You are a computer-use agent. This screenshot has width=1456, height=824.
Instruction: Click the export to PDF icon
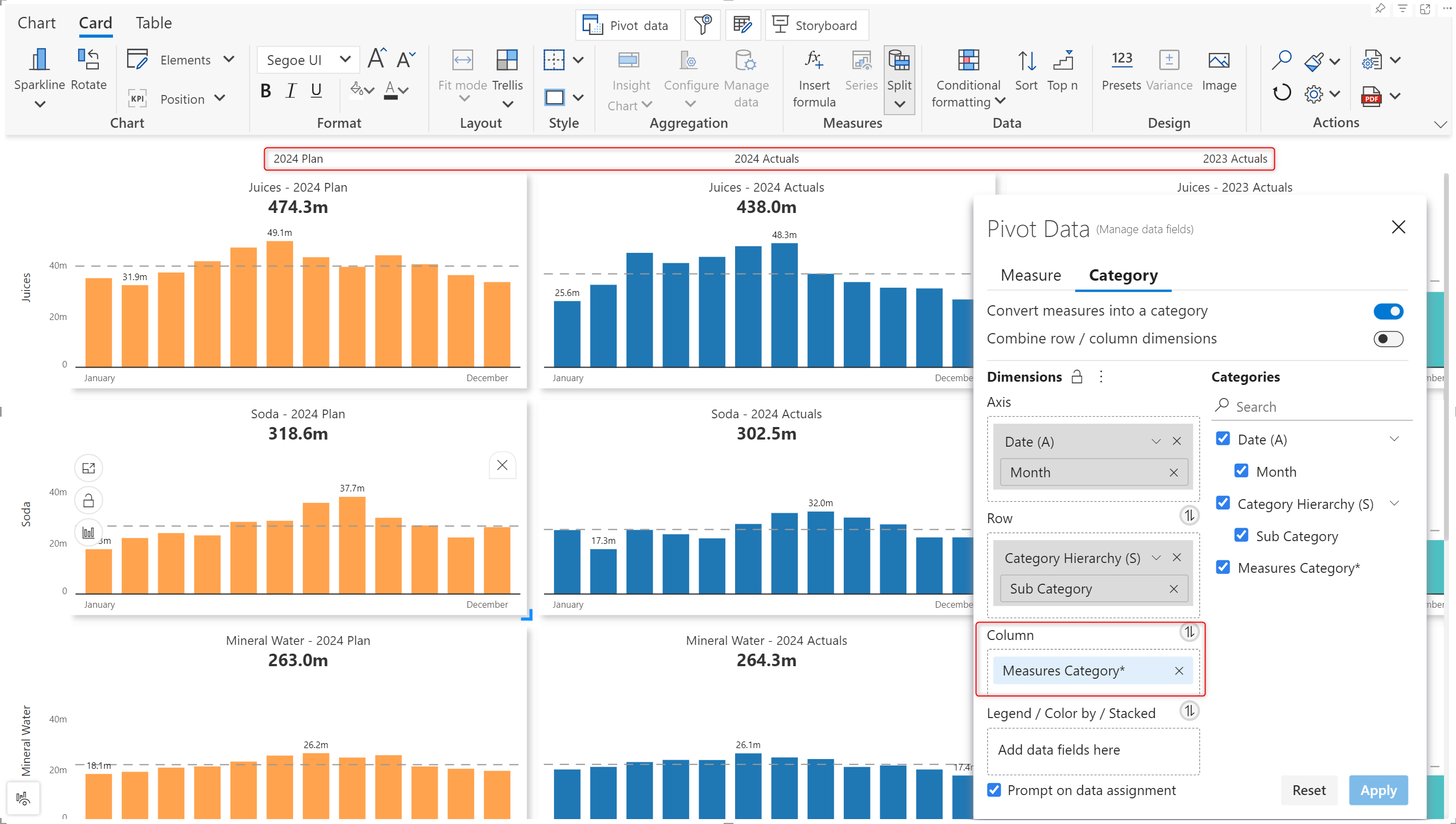click(x=1371, y=96)
